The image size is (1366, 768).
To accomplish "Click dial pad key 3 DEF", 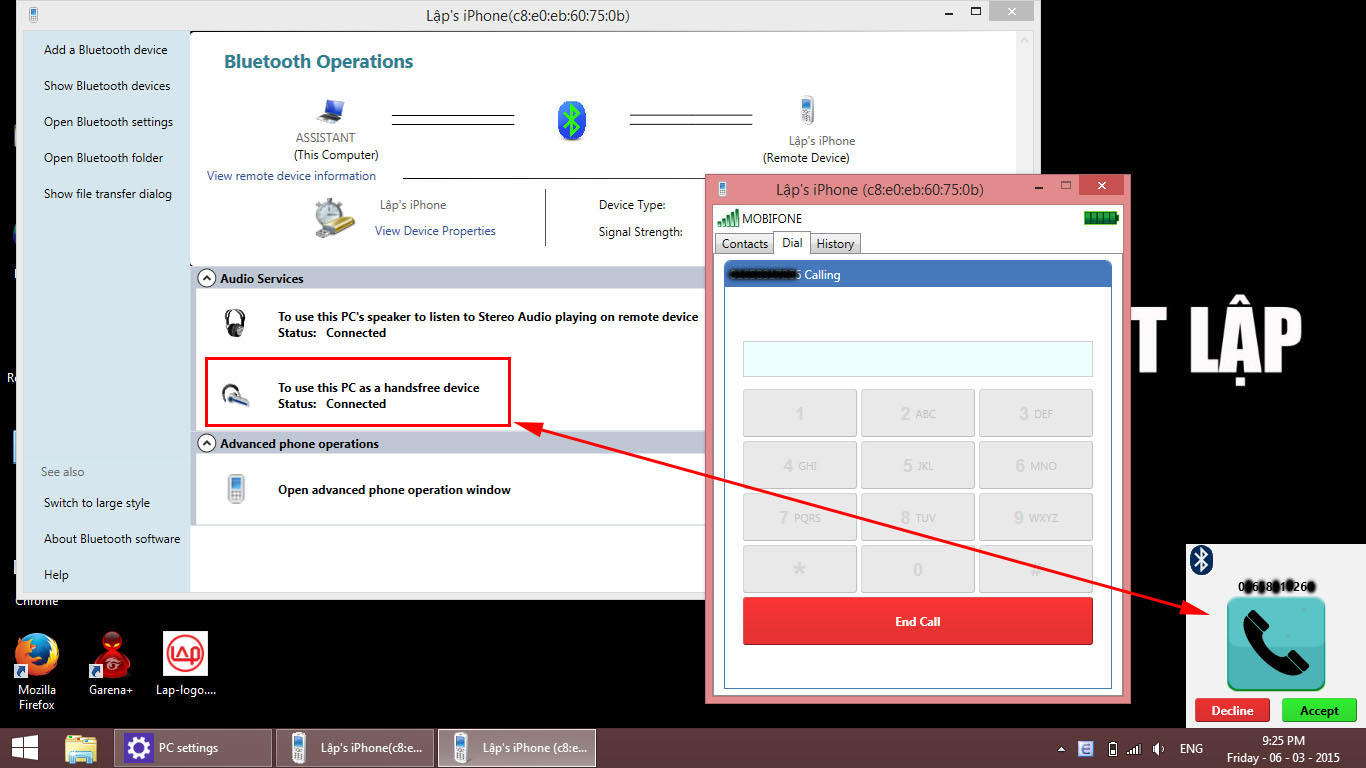I will 1035,413.
